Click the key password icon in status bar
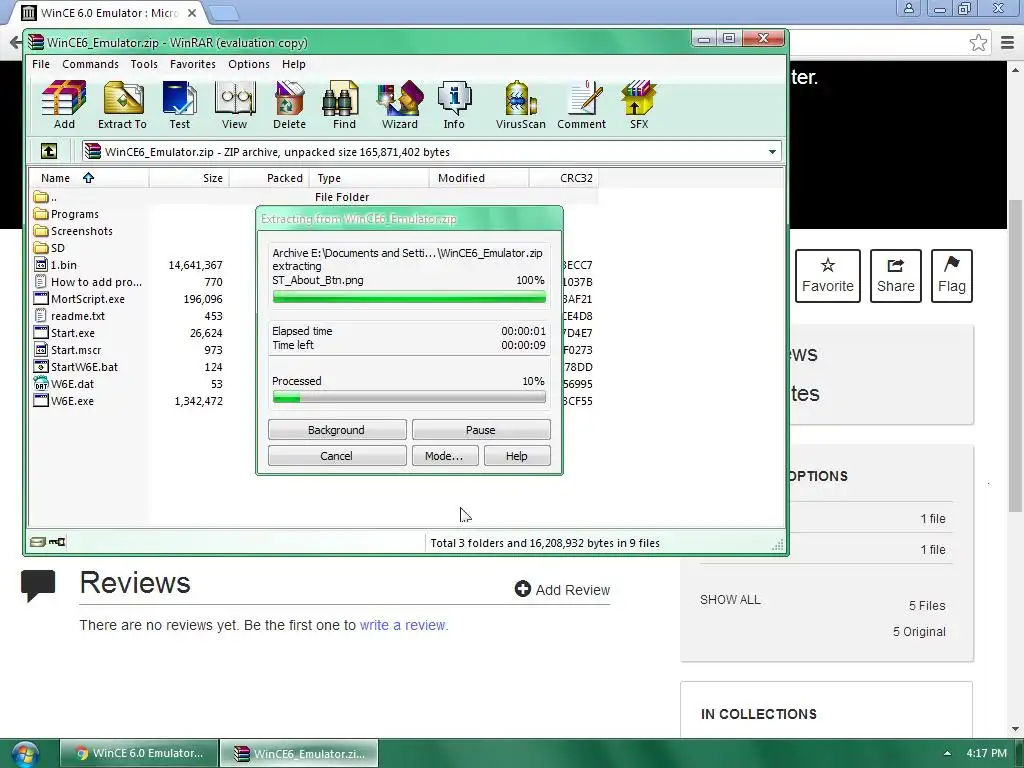 pos(57,542)
